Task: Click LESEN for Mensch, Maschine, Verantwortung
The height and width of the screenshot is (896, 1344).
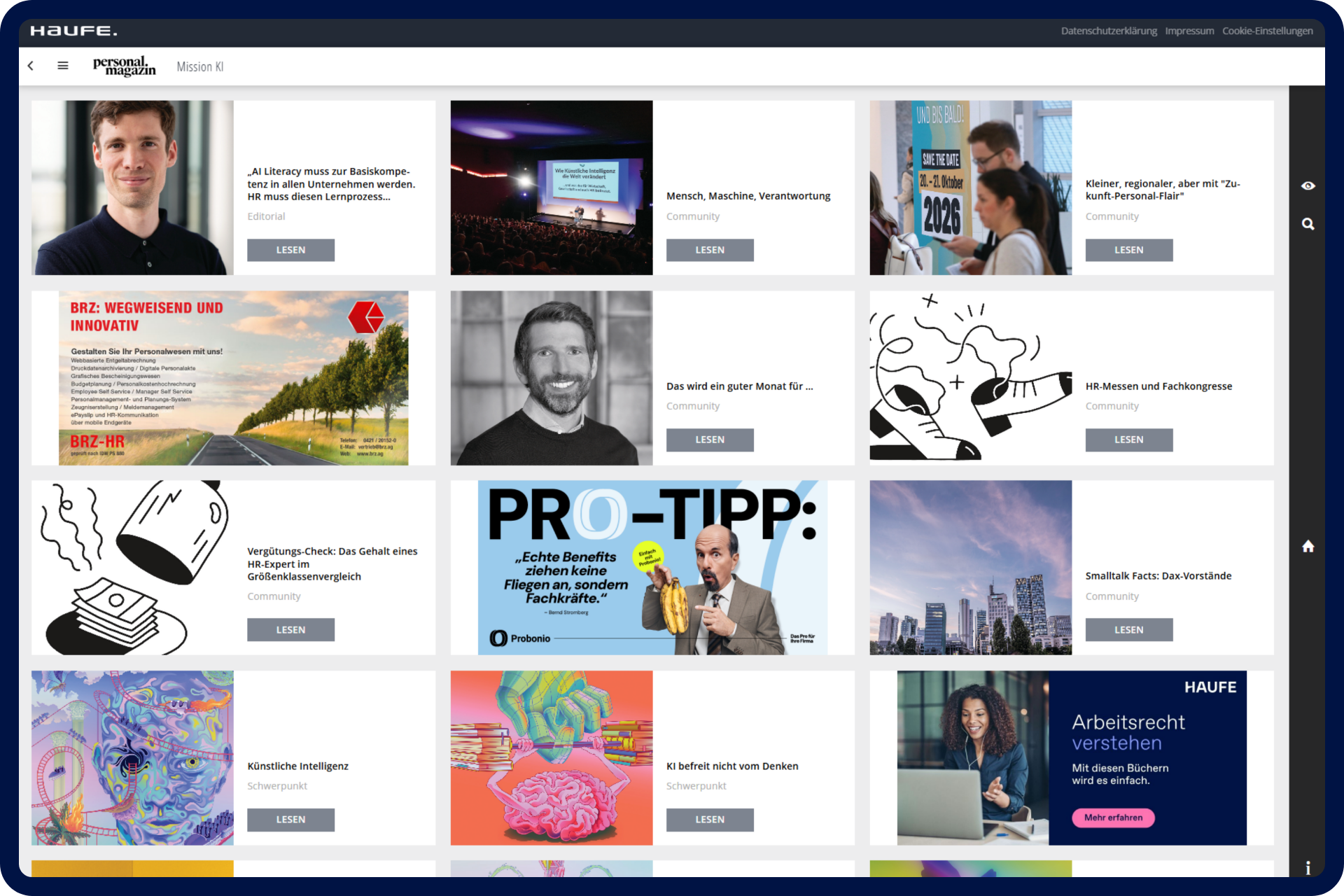Action: pyautogui.click(x=710, y=250)
